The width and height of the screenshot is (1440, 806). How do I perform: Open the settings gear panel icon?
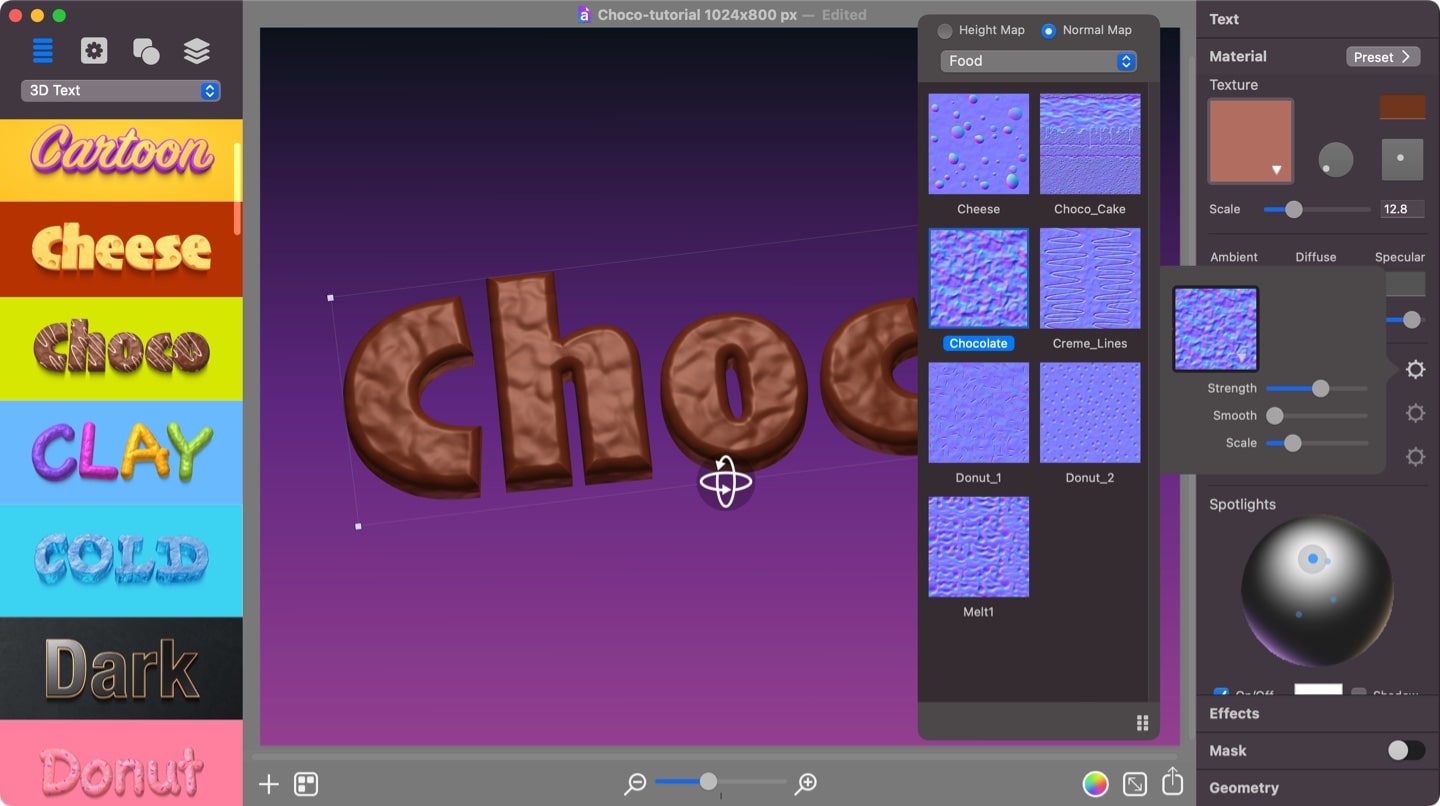click(94, 50)
